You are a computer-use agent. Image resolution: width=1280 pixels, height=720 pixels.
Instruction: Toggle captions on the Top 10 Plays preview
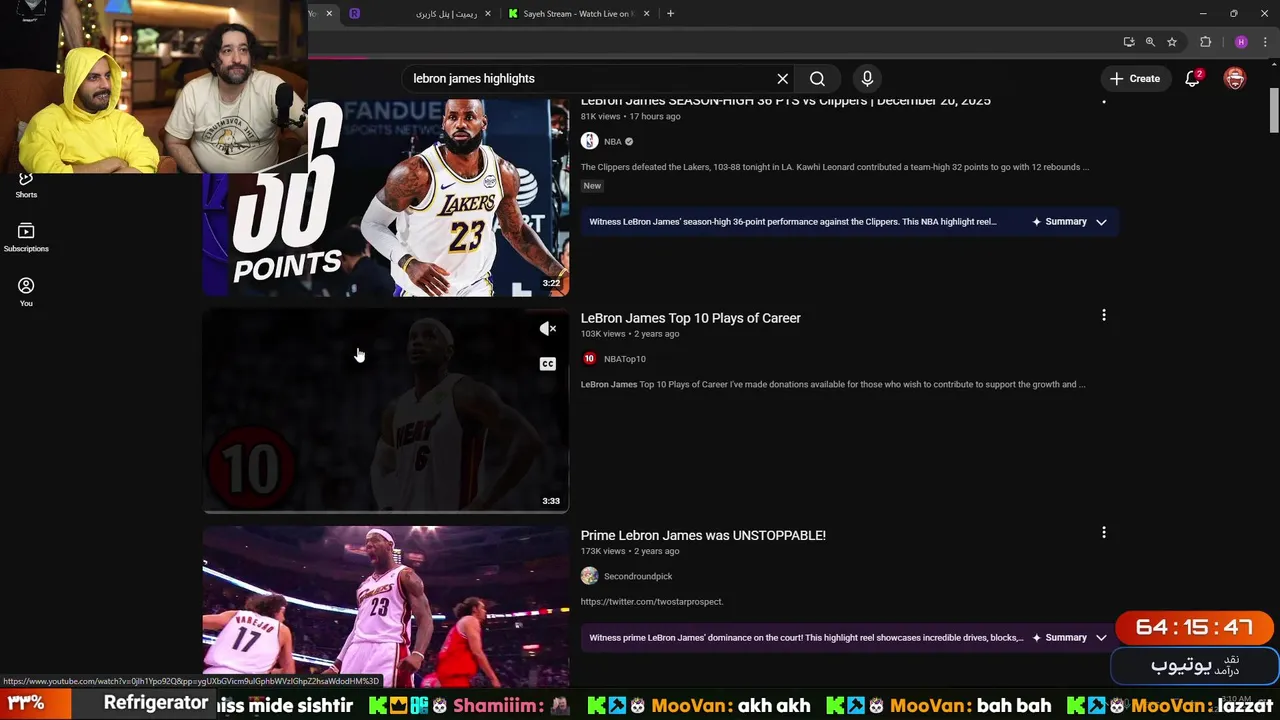(547, 364)
